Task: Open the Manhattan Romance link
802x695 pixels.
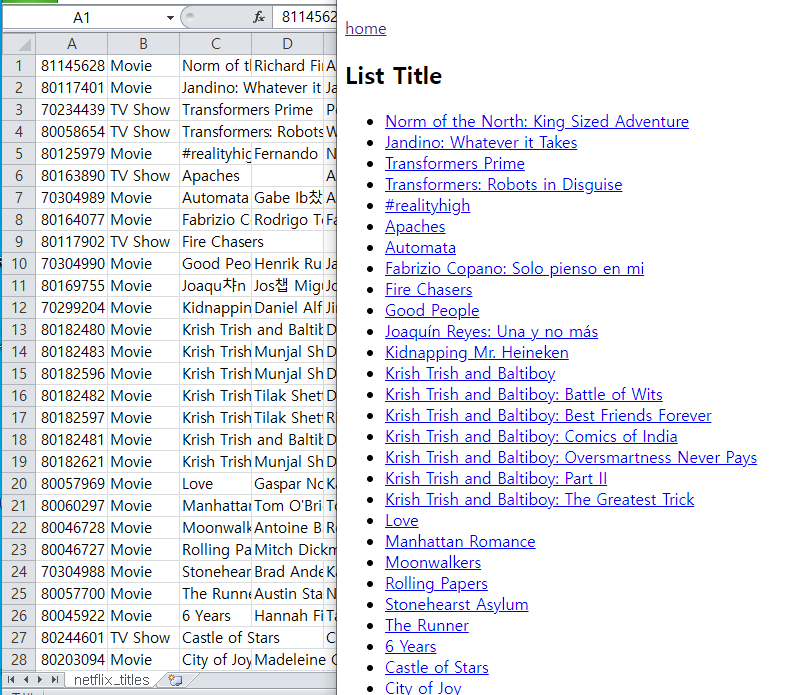Action: click(x=460, y=541)
